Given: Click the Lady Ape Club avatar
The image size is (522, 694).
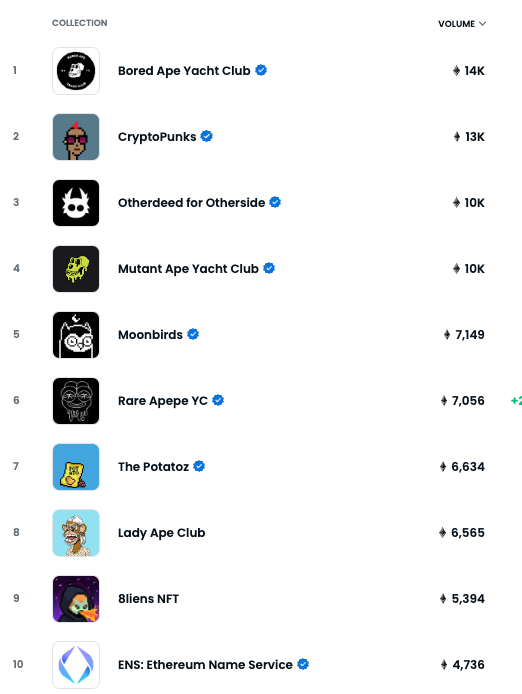Looking at the screenshot, I should tap(76, 532).
